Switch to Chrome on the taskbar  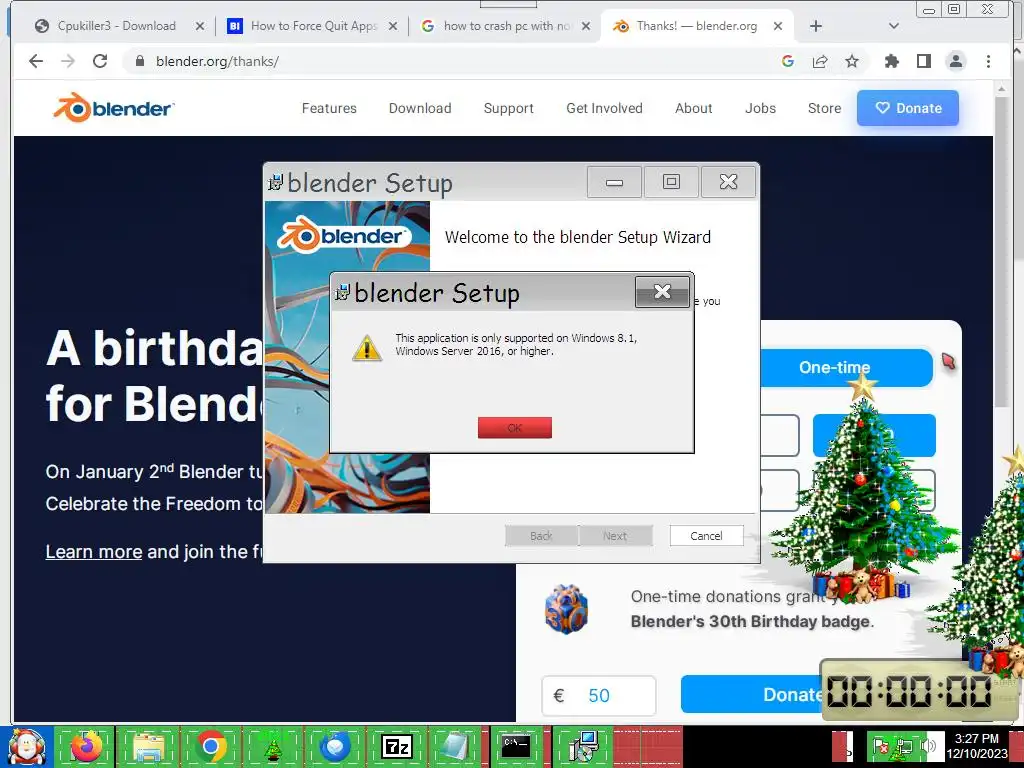211,746
